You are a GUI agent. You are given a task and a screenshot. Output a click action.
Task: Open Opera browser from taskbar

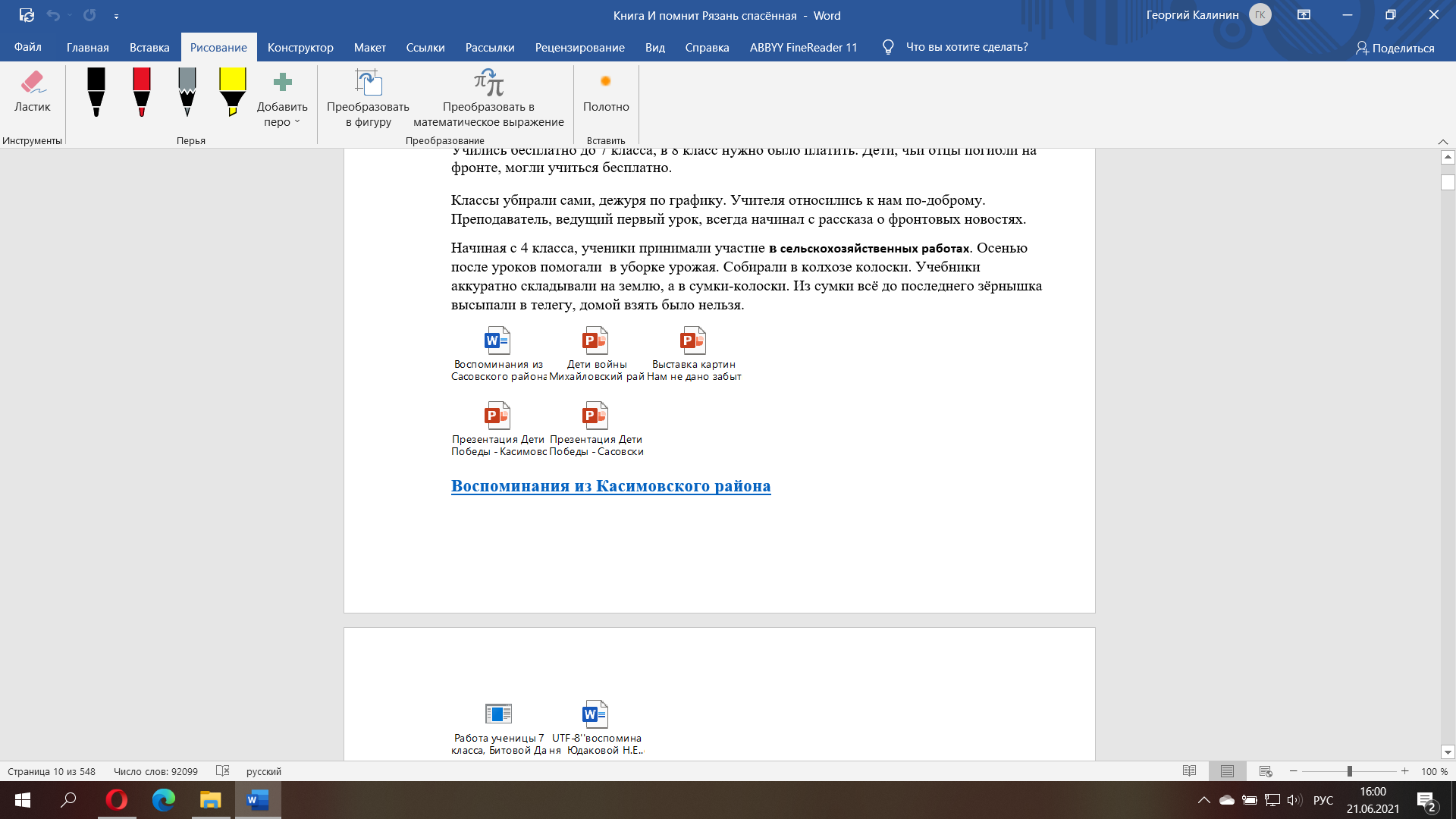coord(117,800)
